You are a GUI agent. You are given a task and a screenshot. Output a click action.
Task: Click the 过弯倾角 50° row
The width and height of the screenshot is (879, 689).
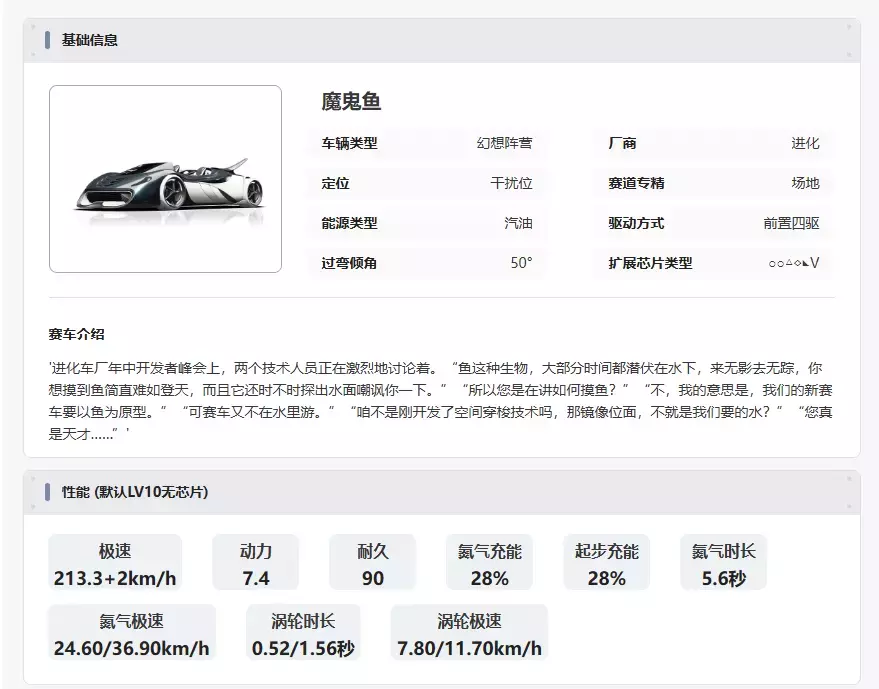pyautogui.click(x=427, y=263)
